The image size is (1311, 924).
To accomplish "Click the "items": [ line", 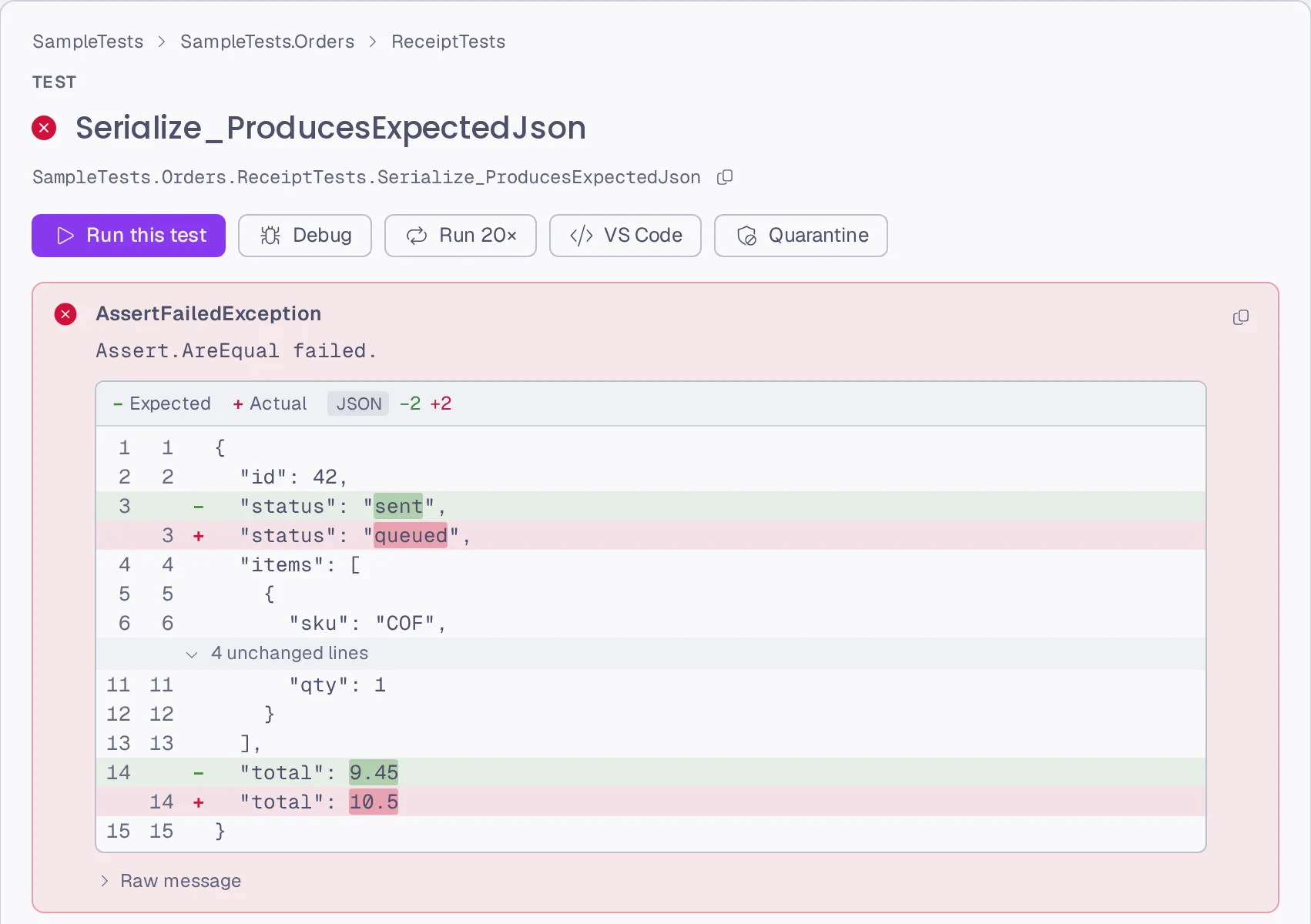I will pyautogui.click(x=651, y=565).
